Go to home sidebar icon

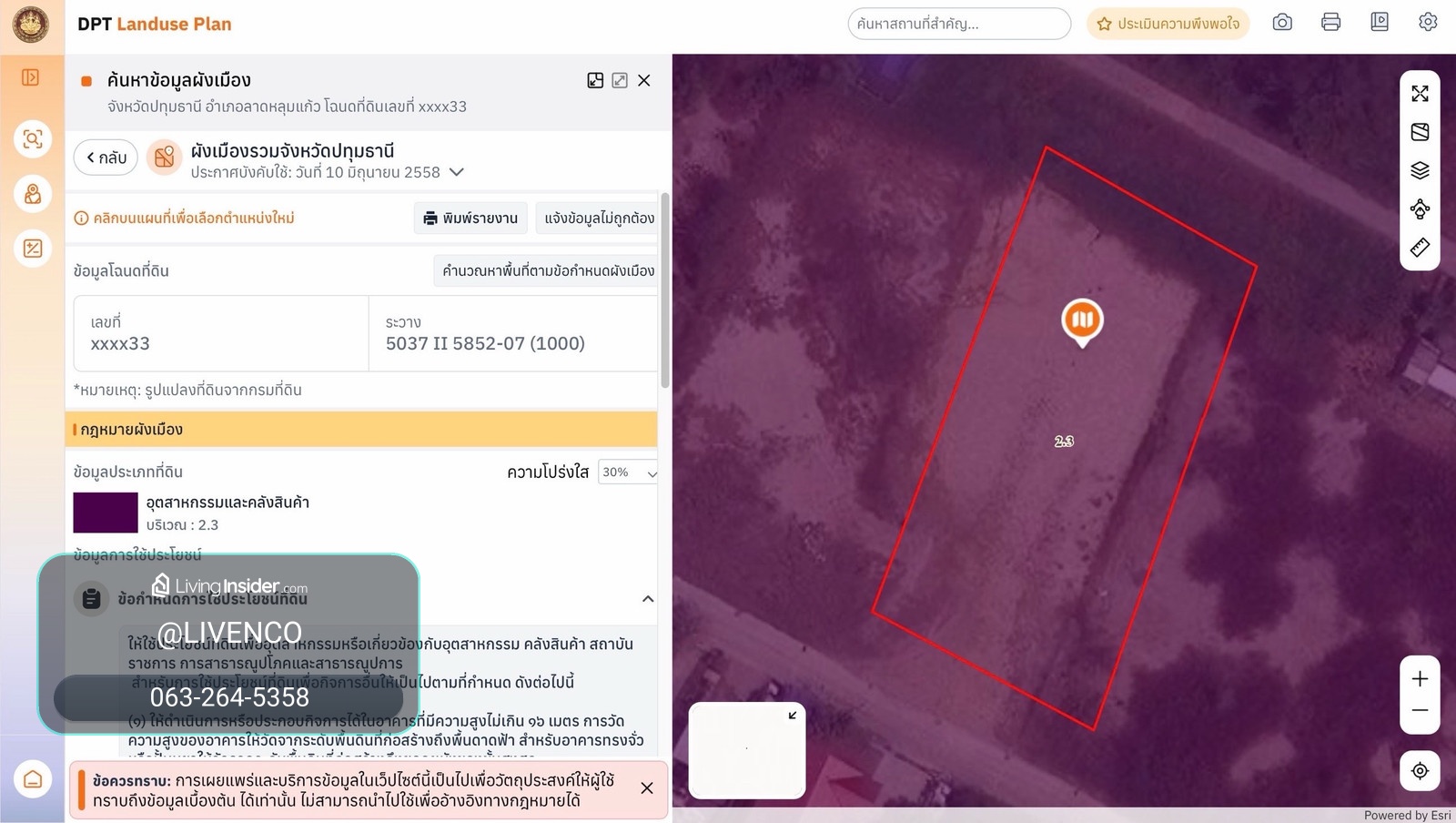click(x=33, y=779)
